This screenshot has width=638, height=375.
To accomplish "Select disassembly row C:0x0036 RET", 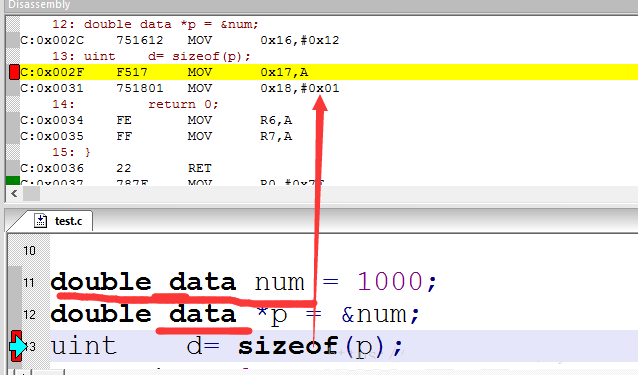I will point(116,168).
